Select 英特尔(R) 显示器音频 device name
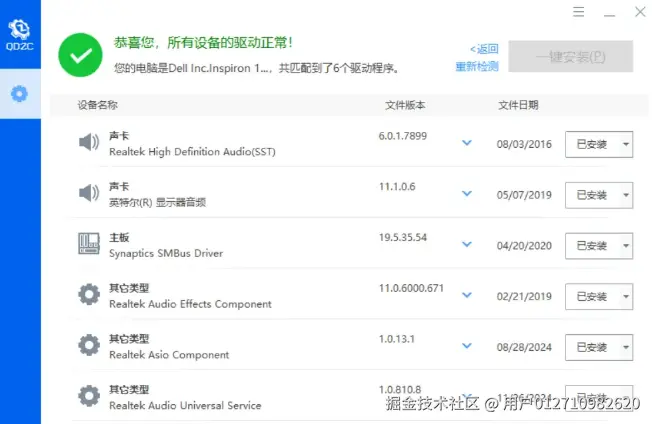652x424 pixels. pos(158,202)
